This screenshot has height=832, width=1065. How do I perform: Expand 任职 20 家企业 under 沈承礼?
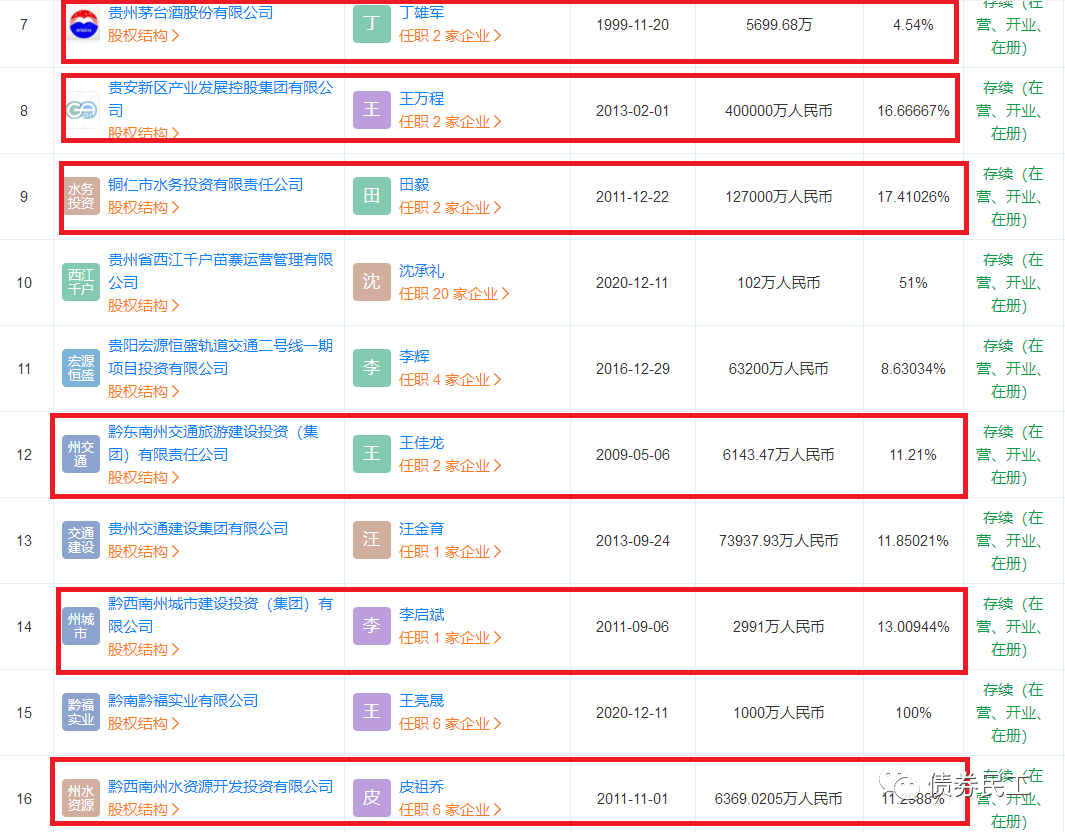coord(454,294)
